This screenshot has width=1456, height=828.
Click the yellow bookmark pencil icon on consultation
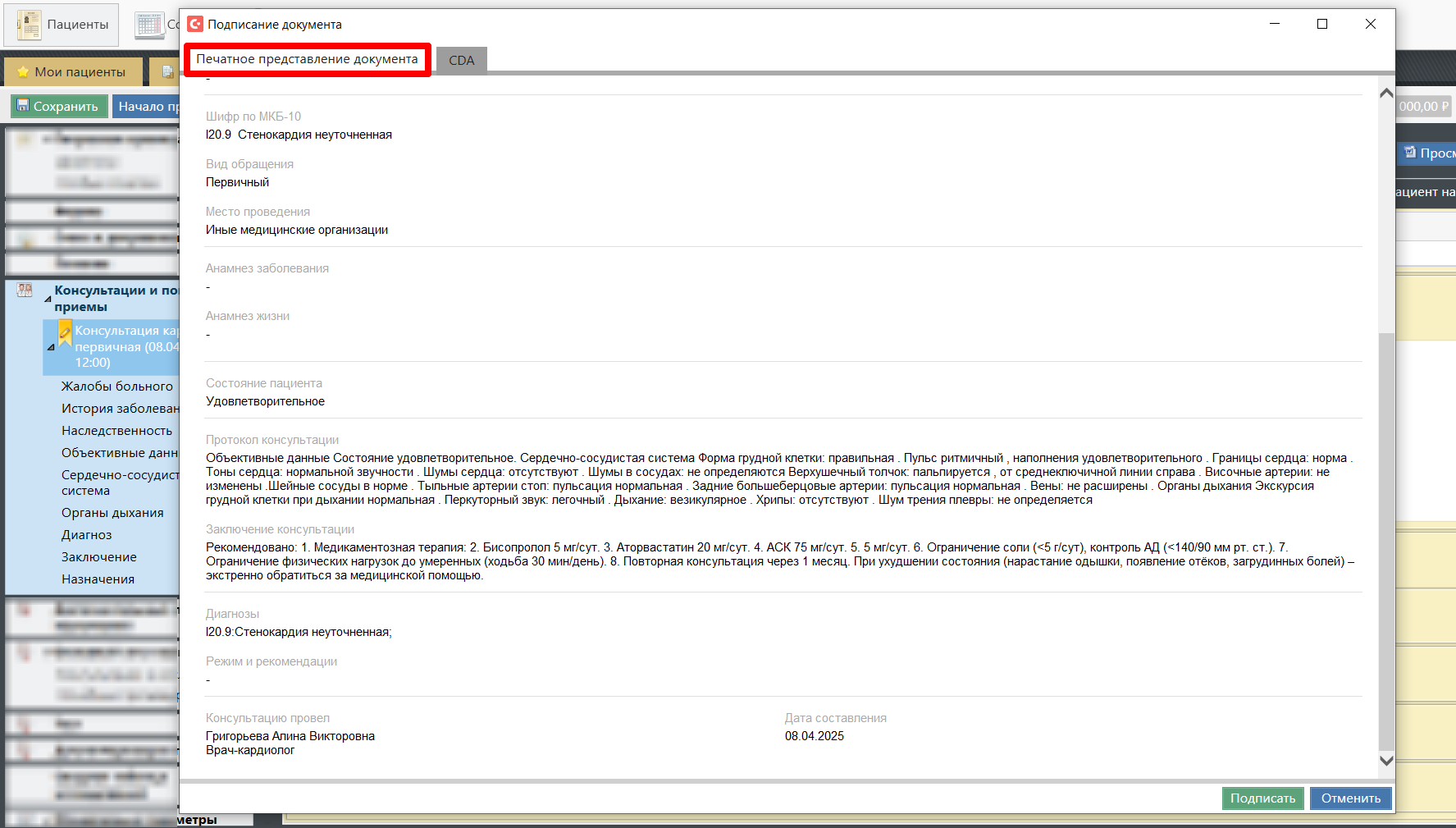pos(65,332)
